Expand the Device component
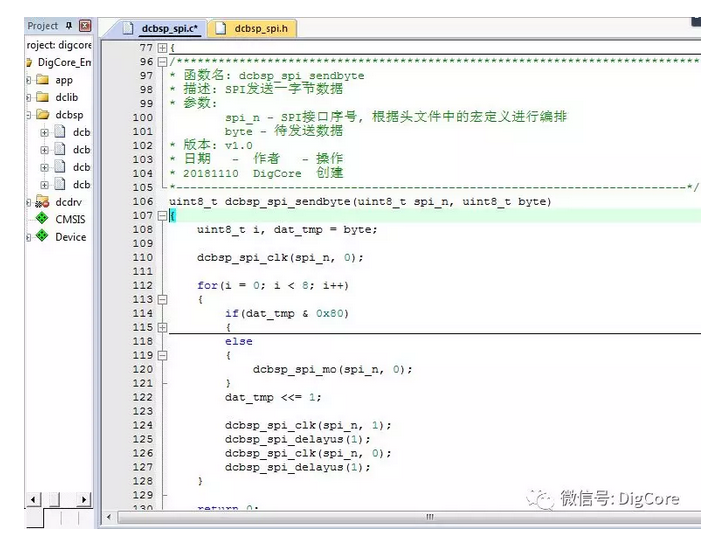Image resolution: width=721 pixels, height=543 pixels. click(x=29, y=237)
